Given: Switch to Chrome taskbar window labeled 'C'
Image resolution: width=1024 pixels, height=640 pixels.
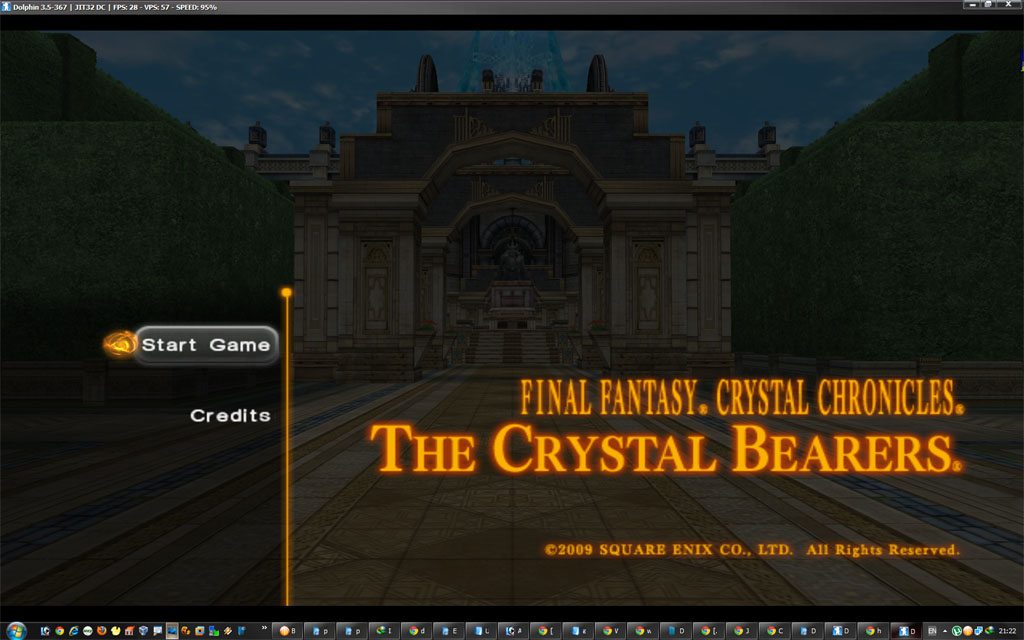Looking at the screenshot, I should (x=774, y=631).
